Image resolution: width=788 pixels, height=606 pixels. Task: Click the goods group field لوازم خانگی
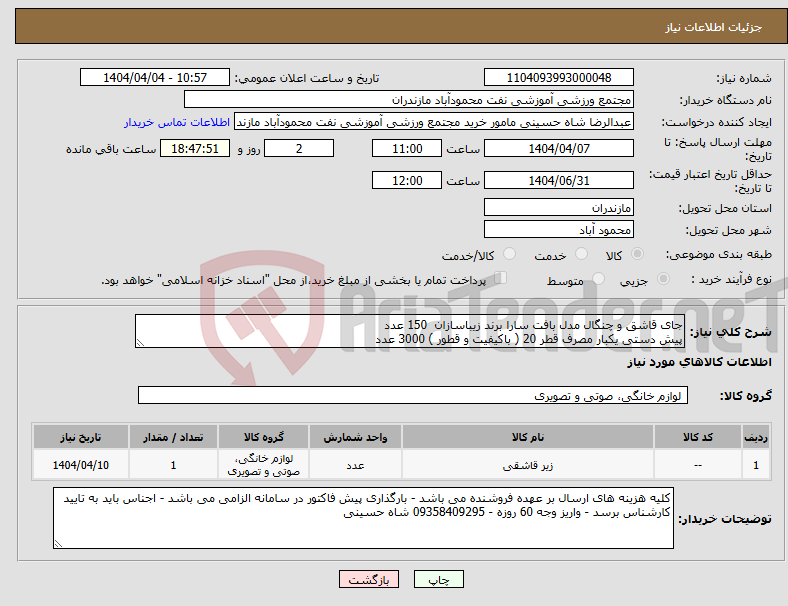point(413,395)
